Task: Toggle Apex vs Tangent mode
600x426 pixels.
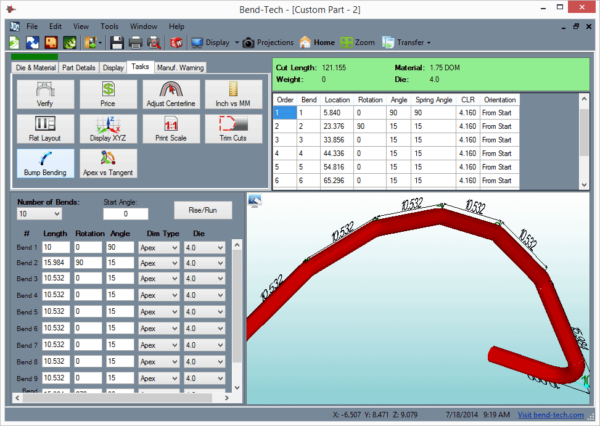Action: (106, 161)
